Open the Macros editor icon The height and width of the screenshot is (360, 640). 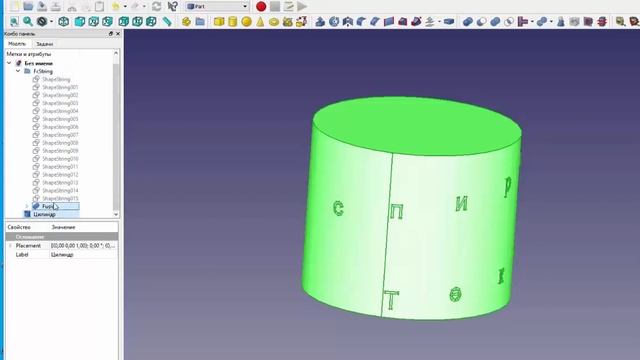tap(289, 6)
